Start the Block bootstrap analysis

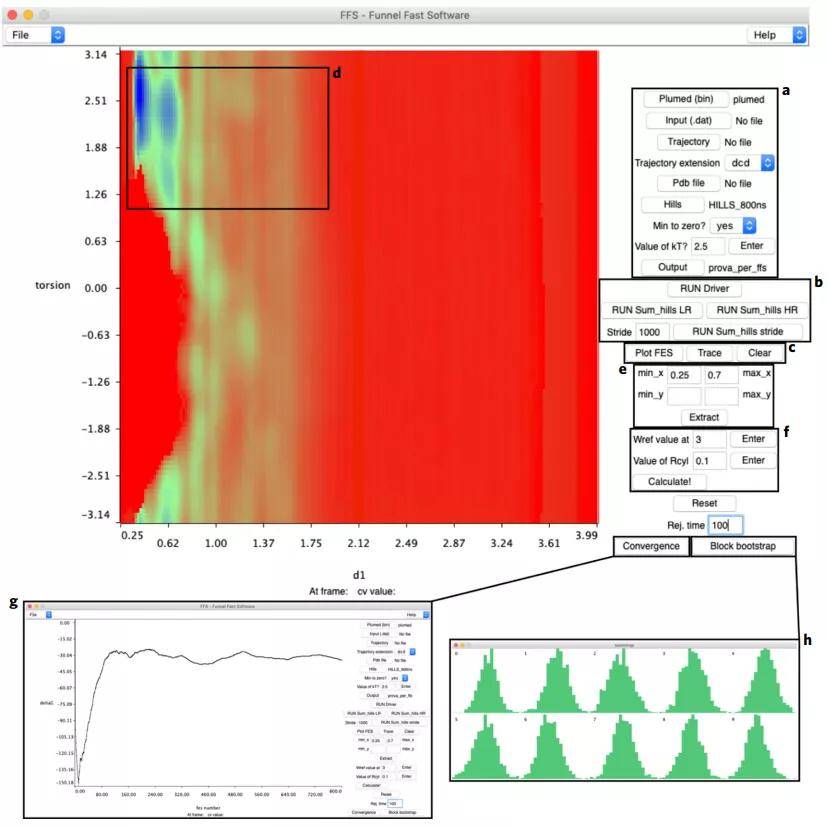point(744,547)
